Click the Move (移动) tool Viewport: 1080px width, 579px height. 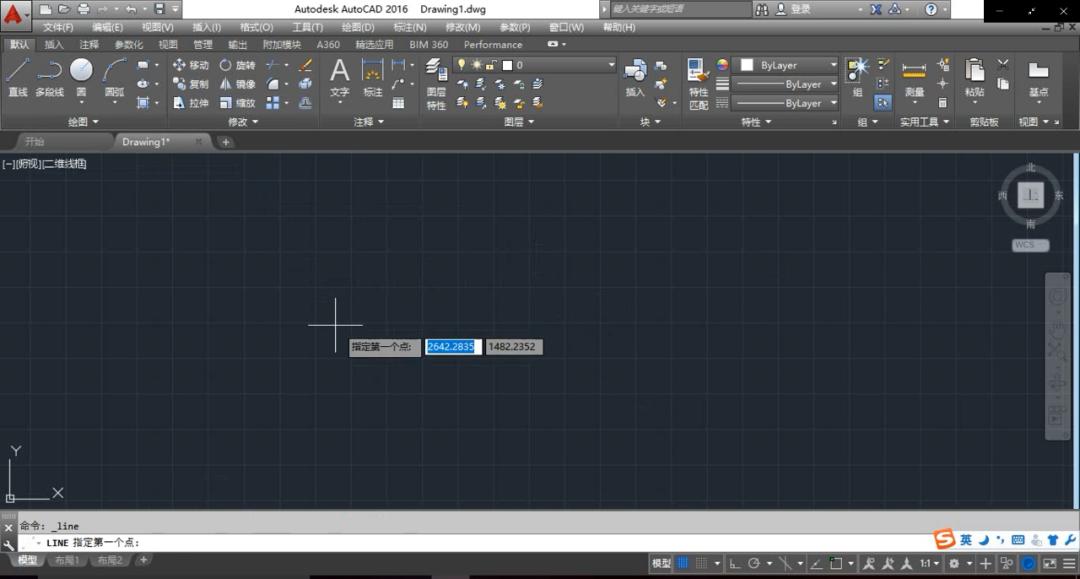pyautogui.click(x=190, y=65)
